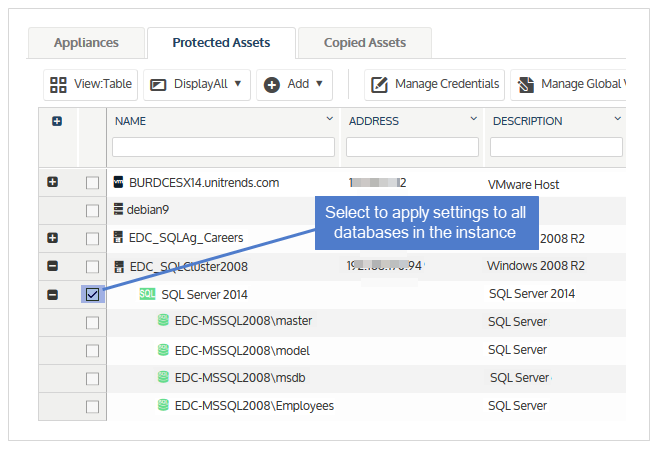
Task: Click the server icon beside EDC_SQLAg_Careers
Action: 119,237
